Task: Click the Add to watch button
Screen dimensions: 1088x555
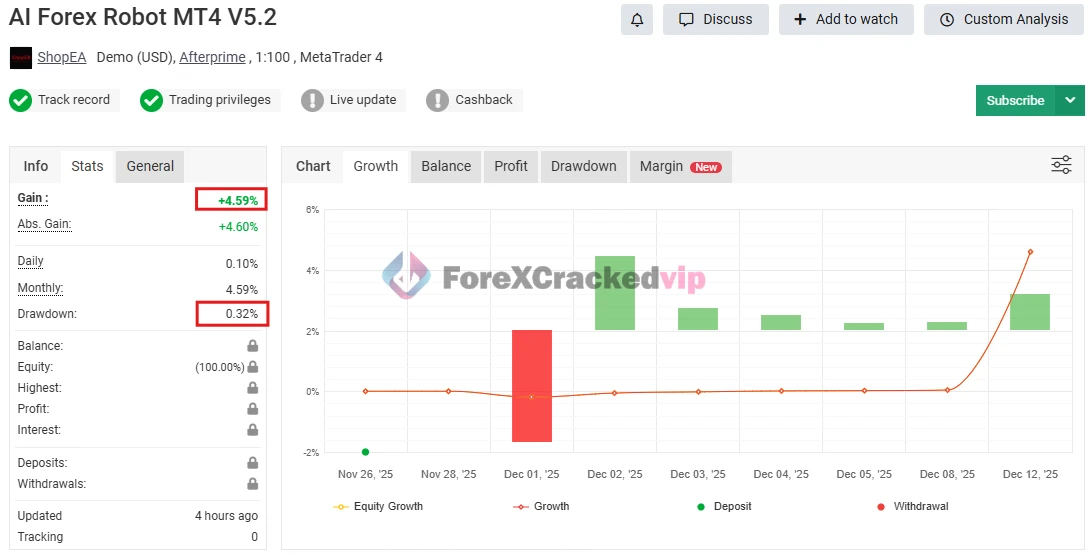Action: (x=846, y=19)
